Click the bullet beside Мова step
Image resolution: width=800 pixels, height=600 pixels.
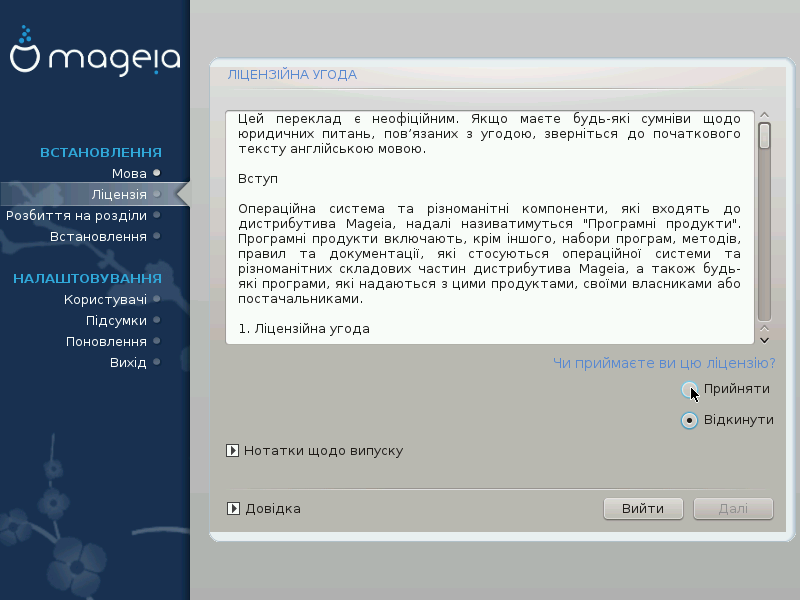click(157, 173)
